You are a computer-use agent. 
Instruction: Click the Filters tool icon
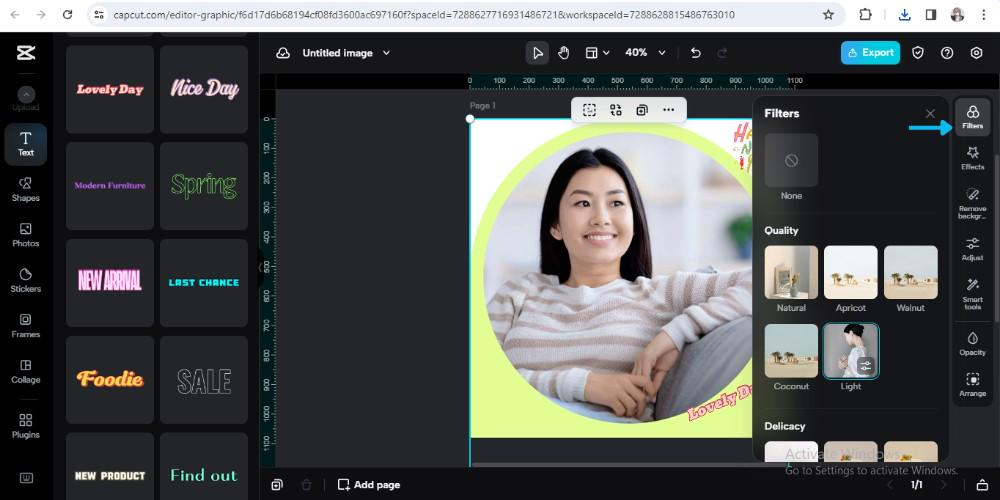point(973,117)
